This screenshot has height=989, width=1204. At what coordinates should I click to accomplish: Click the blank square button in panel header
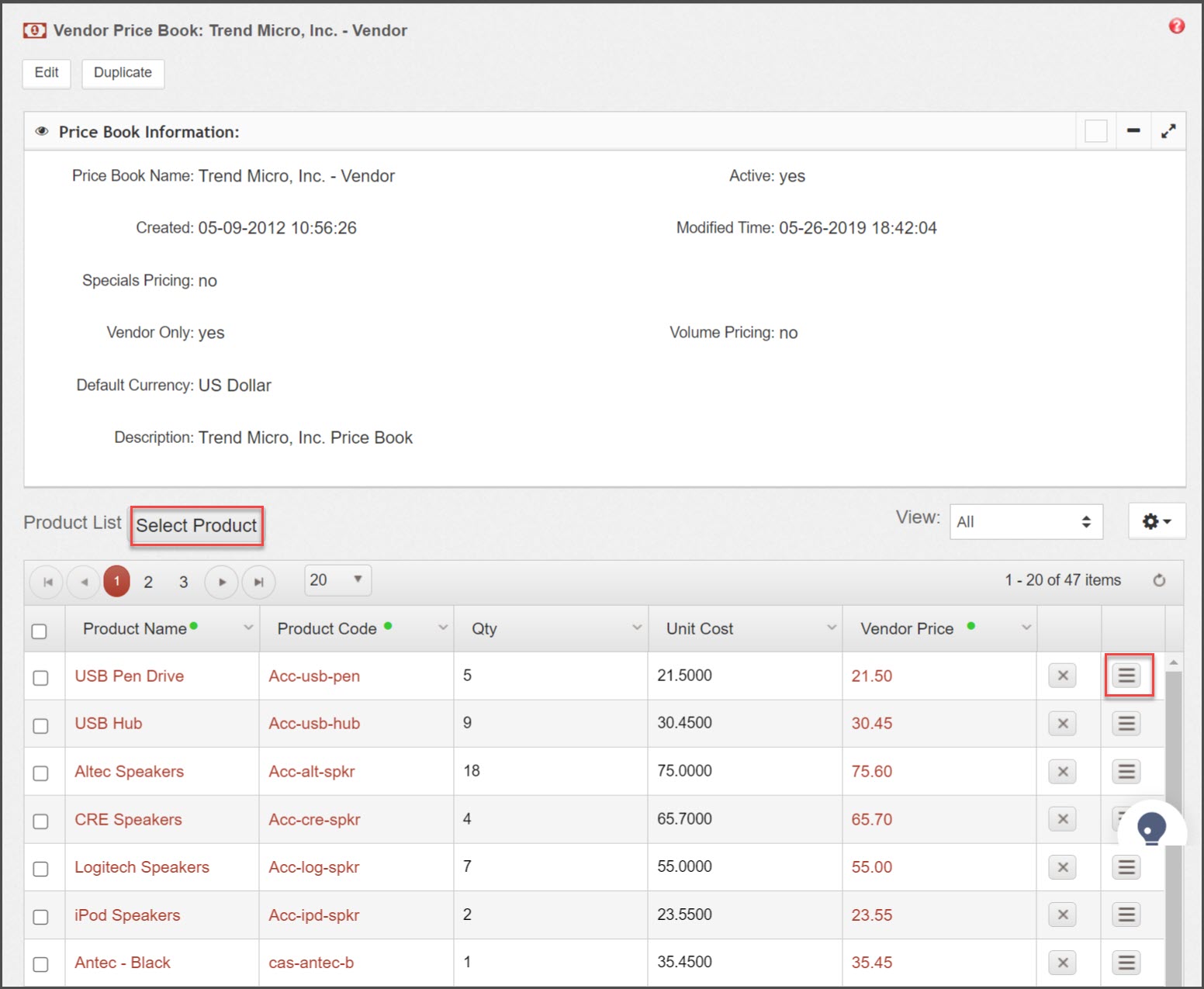click(1095, 131)
